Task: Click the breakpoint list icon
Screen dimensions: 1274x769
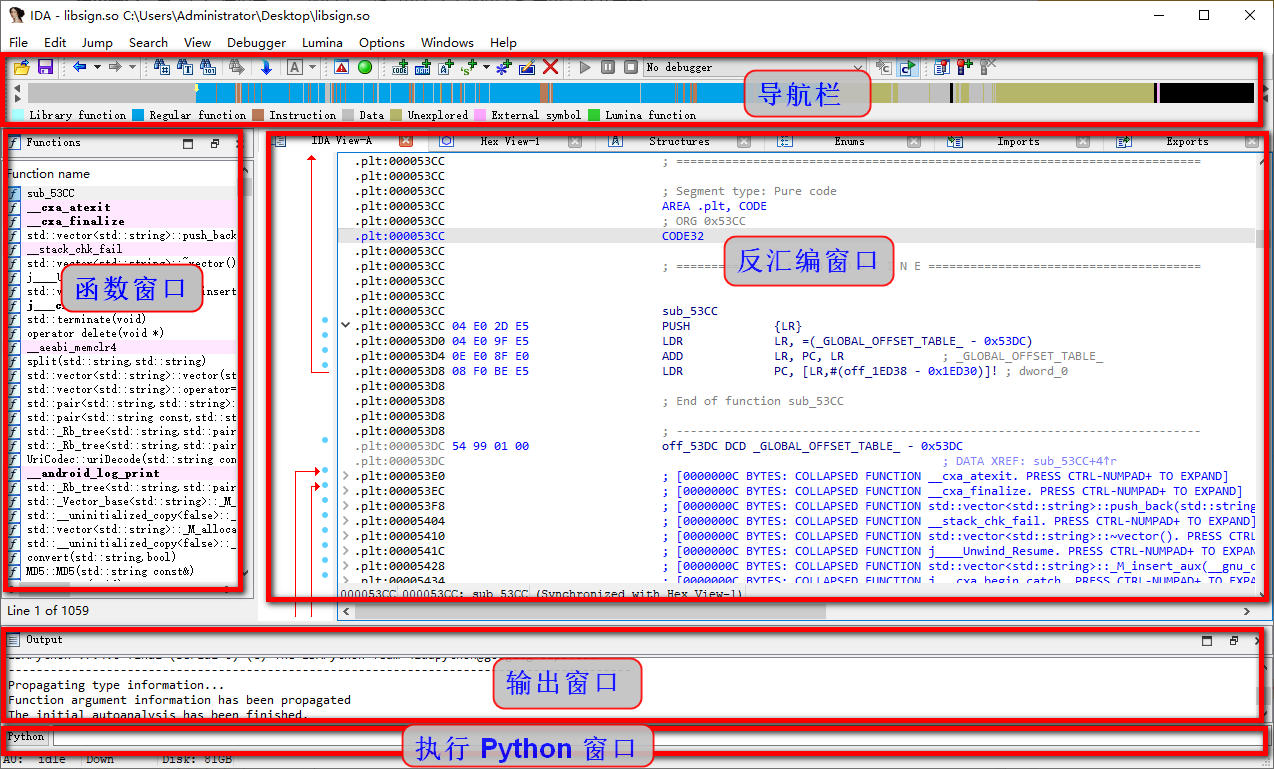Action: pos(942,67)
